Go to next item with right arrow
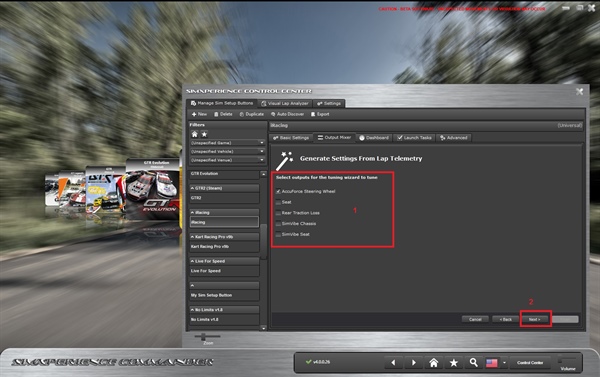600x377 pixels. tap(413, 362)
